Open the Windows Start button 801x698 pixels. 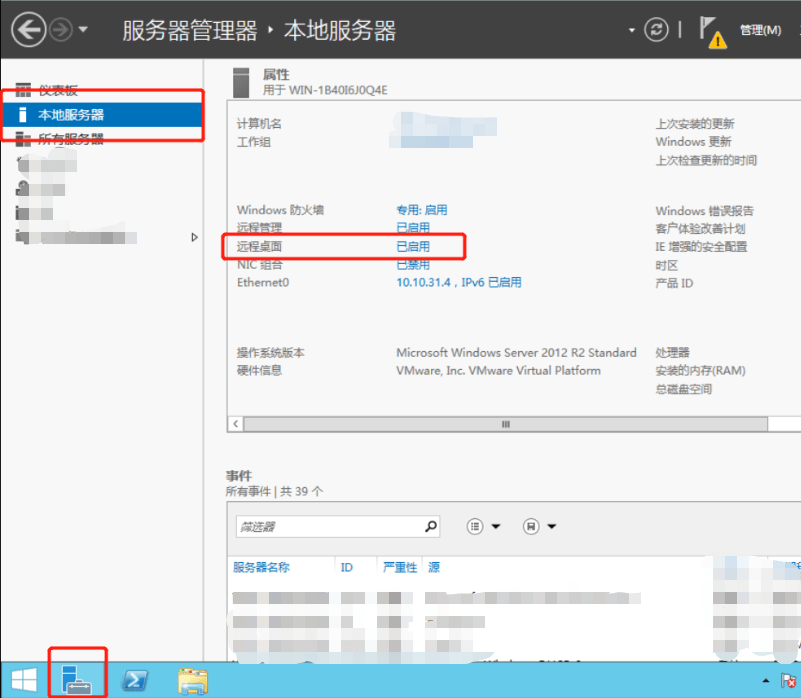pyautogui.click(x=23, y=681)
